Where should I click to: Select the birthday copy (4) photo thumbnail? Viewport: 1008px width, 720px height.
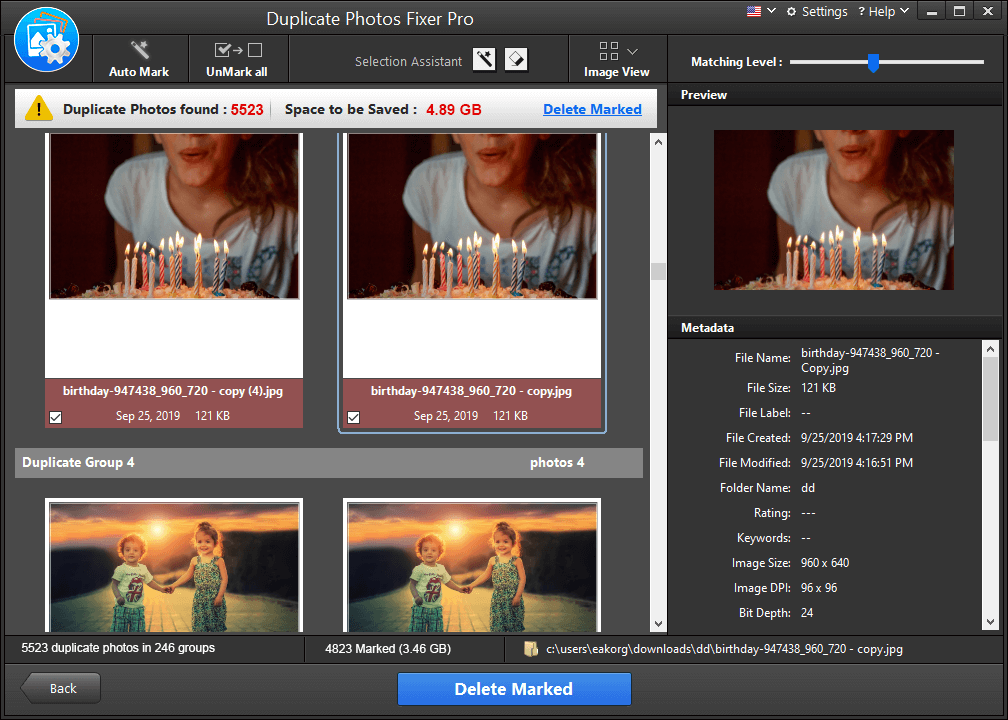pos(174,216)
